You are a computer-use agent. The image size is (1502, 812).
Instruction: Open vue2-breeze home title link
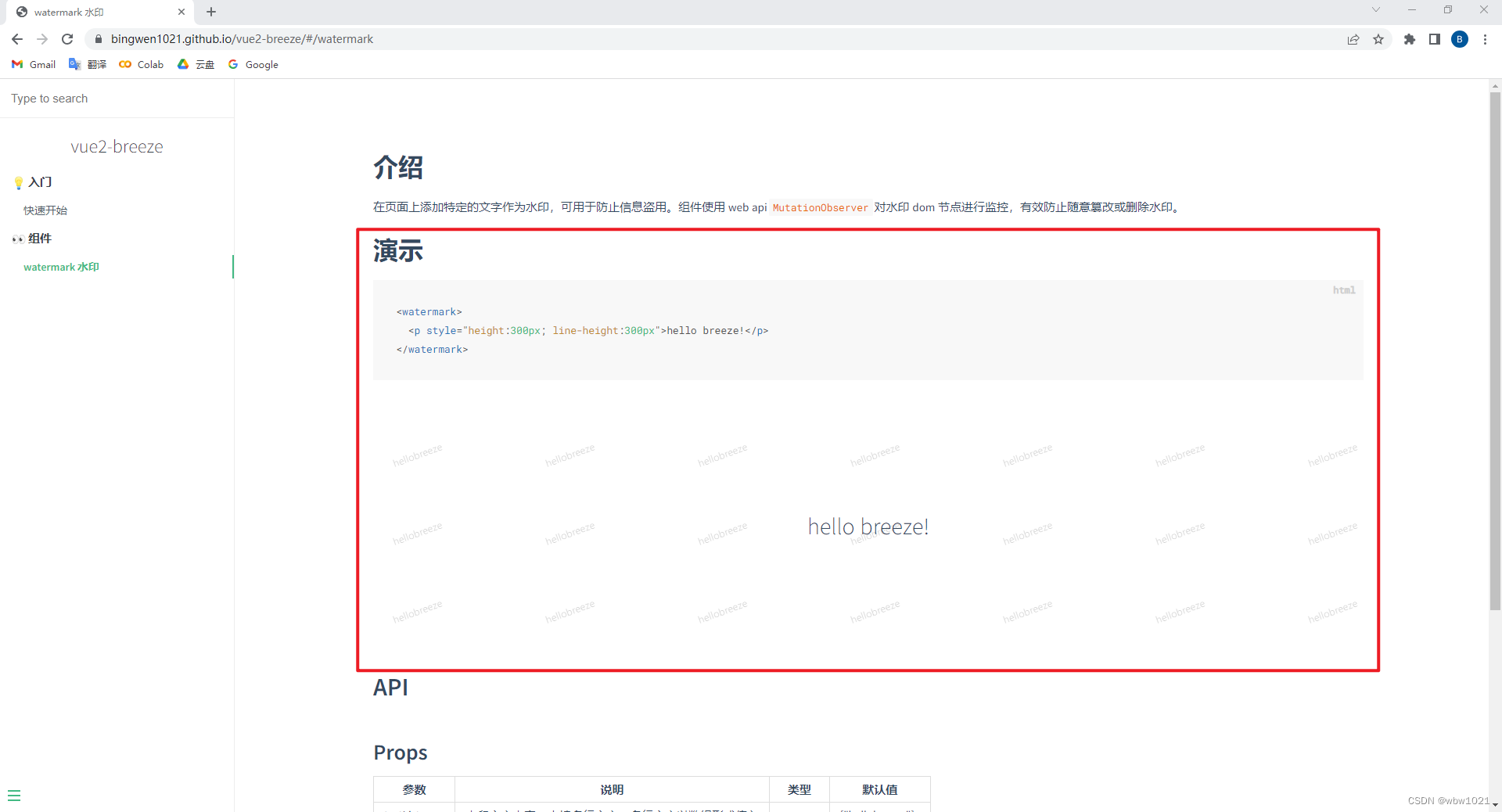117,147
